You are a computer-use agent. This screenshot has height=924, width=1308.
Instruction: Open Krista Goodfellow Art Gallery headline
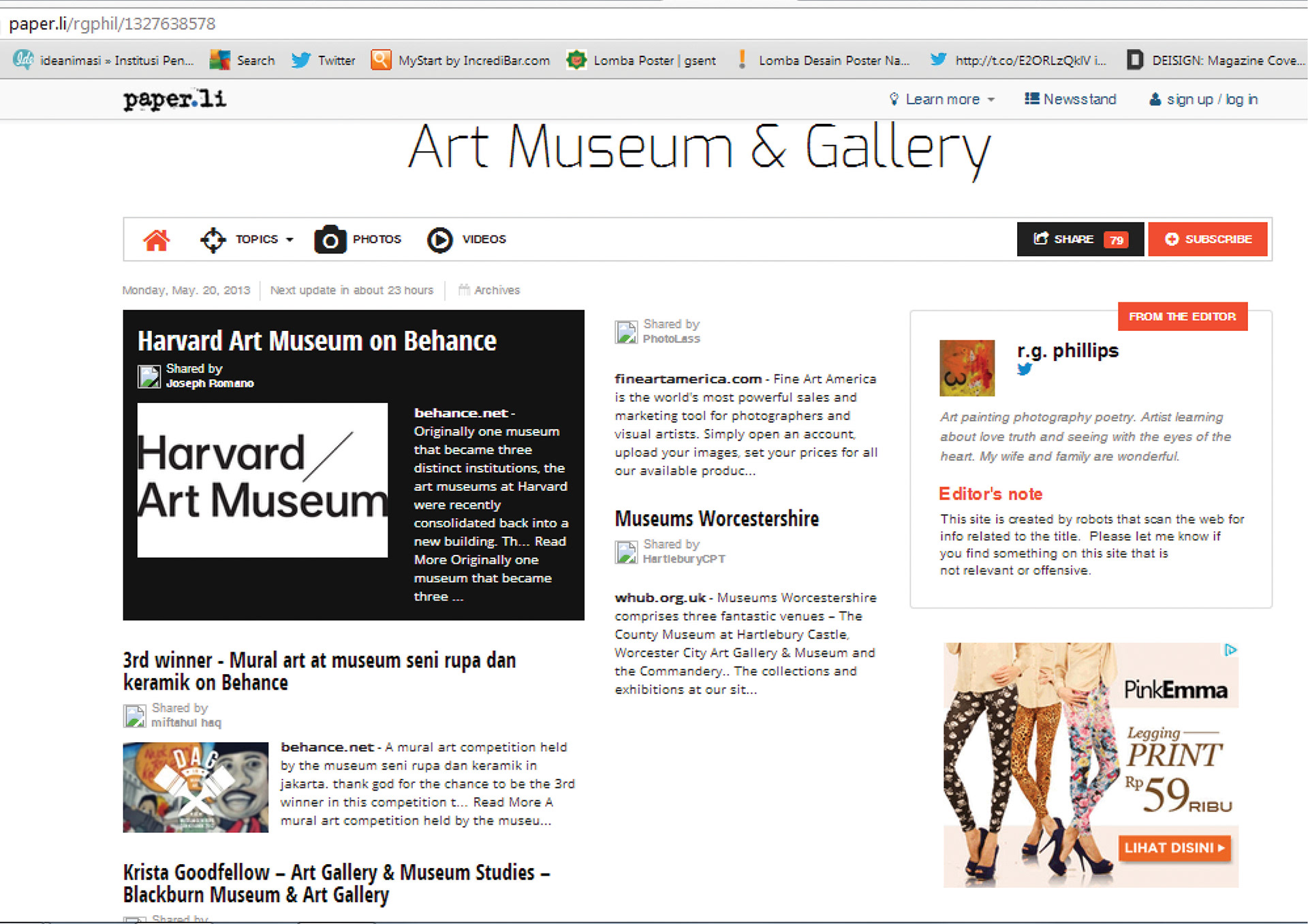tap(337, 883)
